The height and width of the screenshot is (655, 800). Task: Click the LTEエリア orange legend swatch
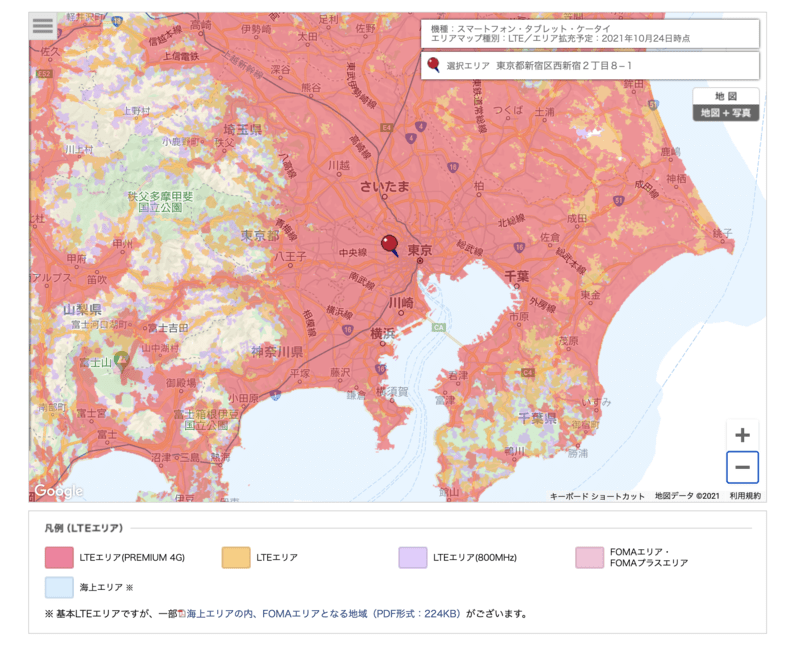click(x=237, y=555)
